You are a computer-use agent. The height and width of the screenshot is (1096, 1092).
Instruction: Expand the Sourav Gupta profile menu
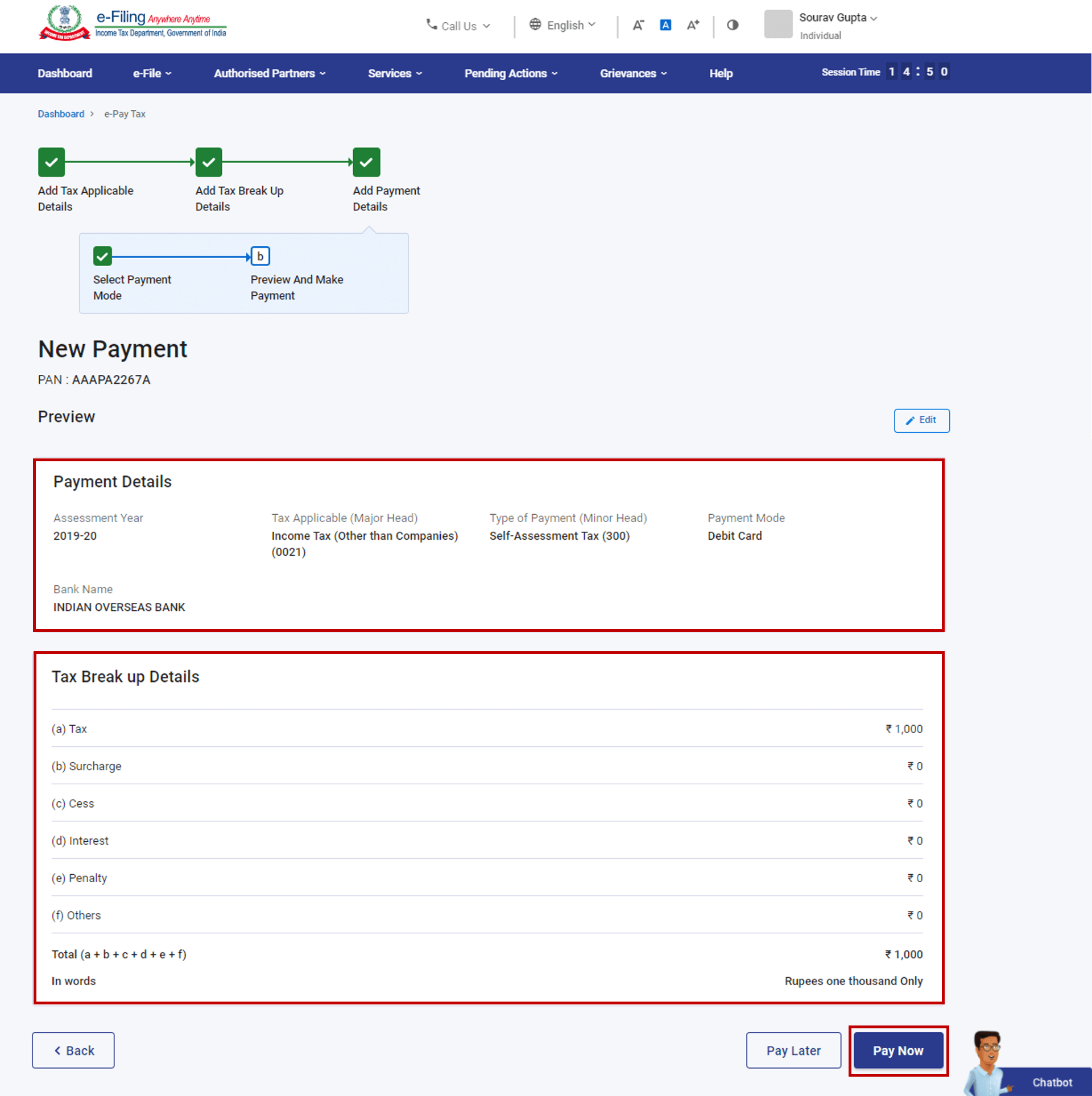[x=837, y=18]
